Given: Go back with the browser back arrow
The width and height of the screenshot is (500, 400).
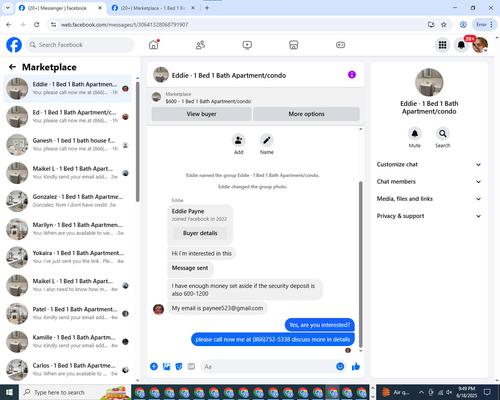Looking at the screenshot, I should pyautogui.click(x=9, y=24).
